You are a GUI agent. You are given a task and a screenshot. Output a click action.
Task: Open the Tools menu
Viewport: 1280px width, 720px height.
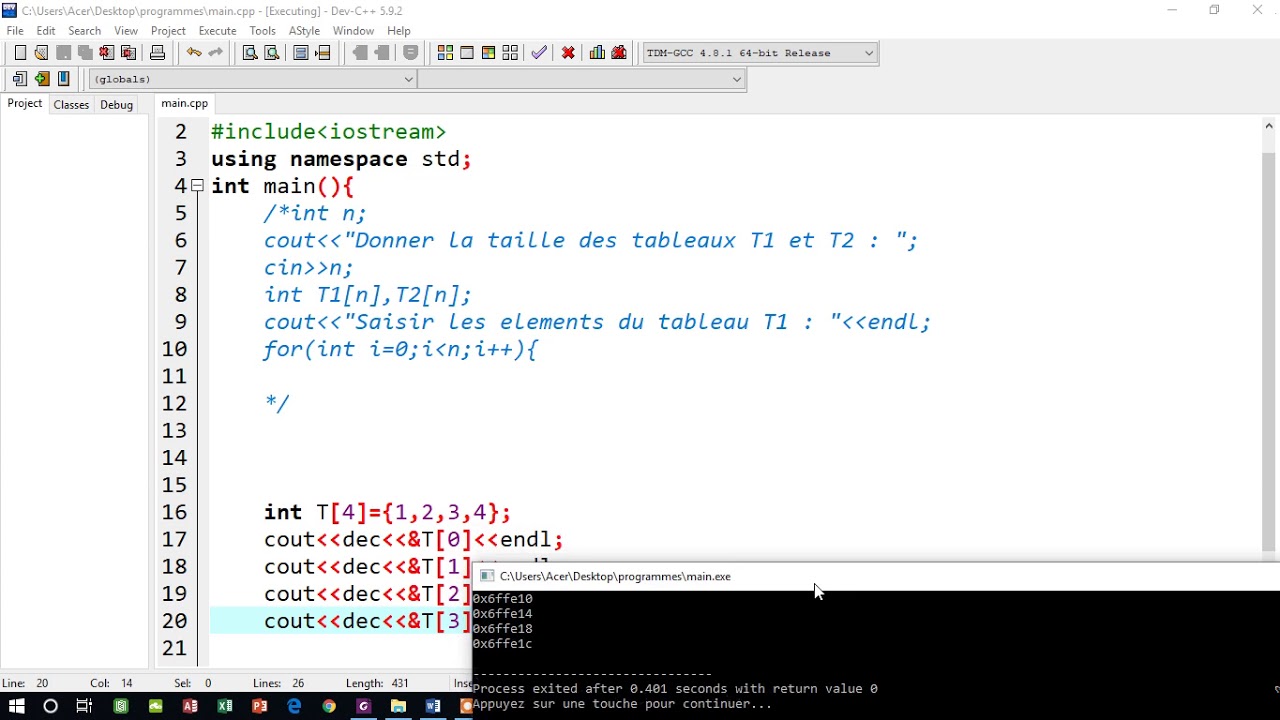(x=263, y=31)
